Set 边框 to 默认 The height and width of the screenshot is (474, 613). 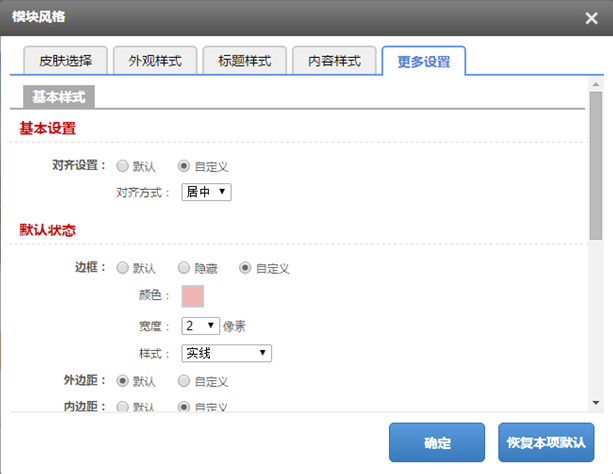123,268
